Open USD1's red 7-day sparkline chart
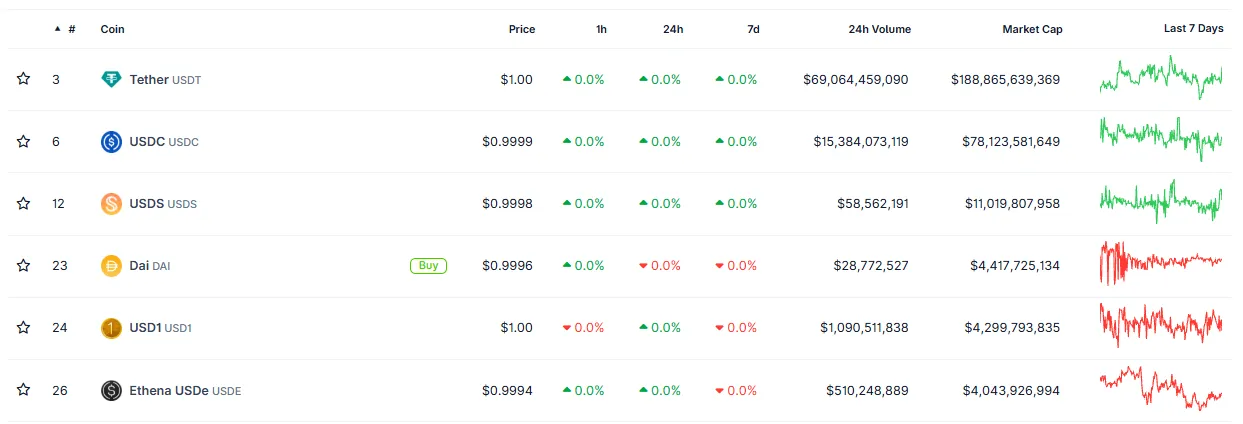This screenshot has width=1243, height=424. coord(1160,327)
